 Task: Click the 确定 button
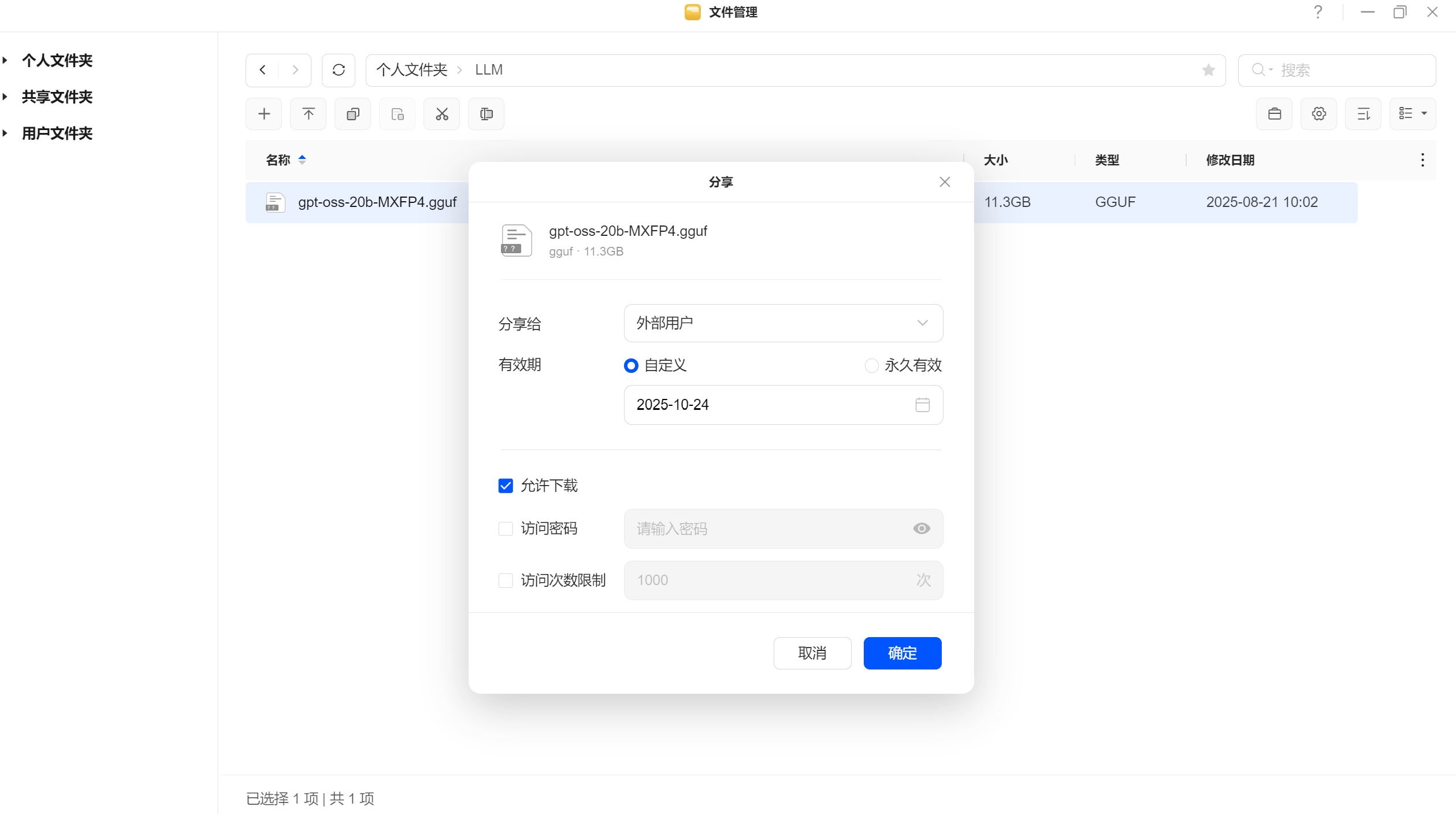[x=902, y=653]
